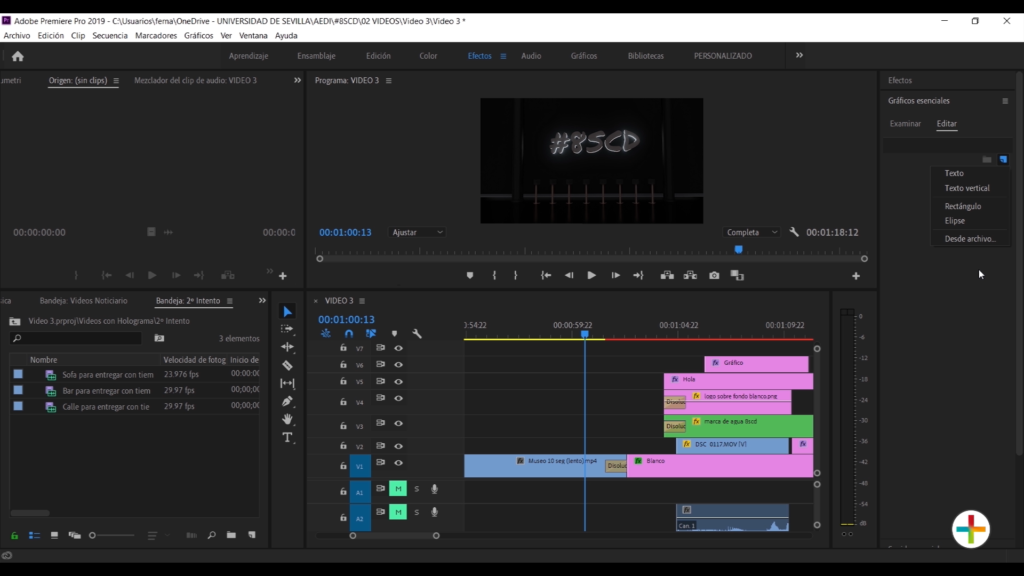Open the Programa VIDEO 3 panel menu
The height and width of the screenshot is (576, 1024).
[389, 80]
